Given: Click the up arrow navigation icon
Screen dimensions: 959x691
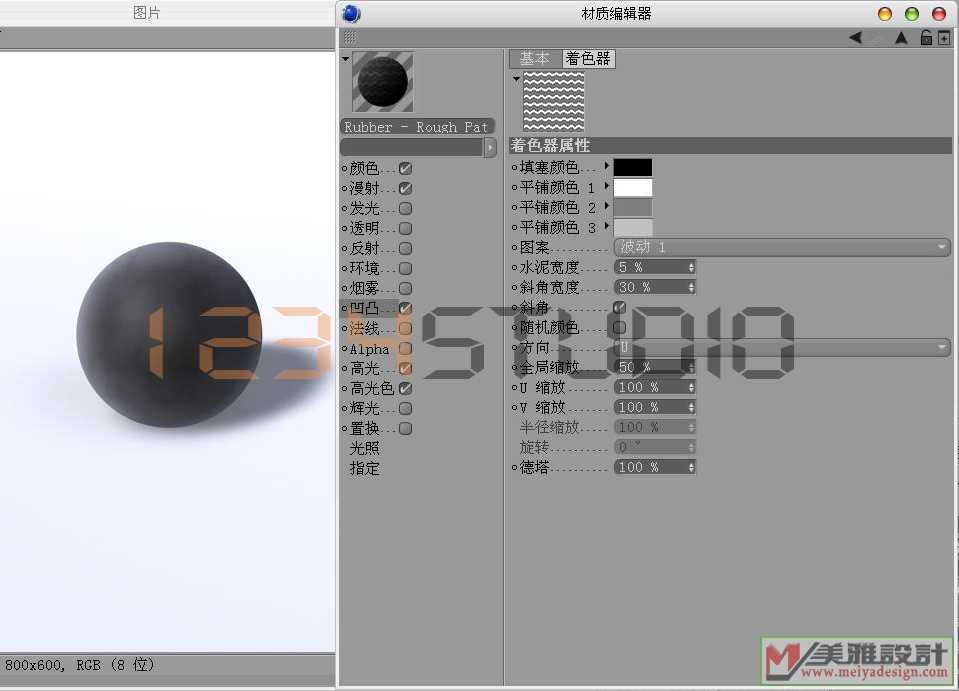Looking at the screenshot, I should (901, 38).
